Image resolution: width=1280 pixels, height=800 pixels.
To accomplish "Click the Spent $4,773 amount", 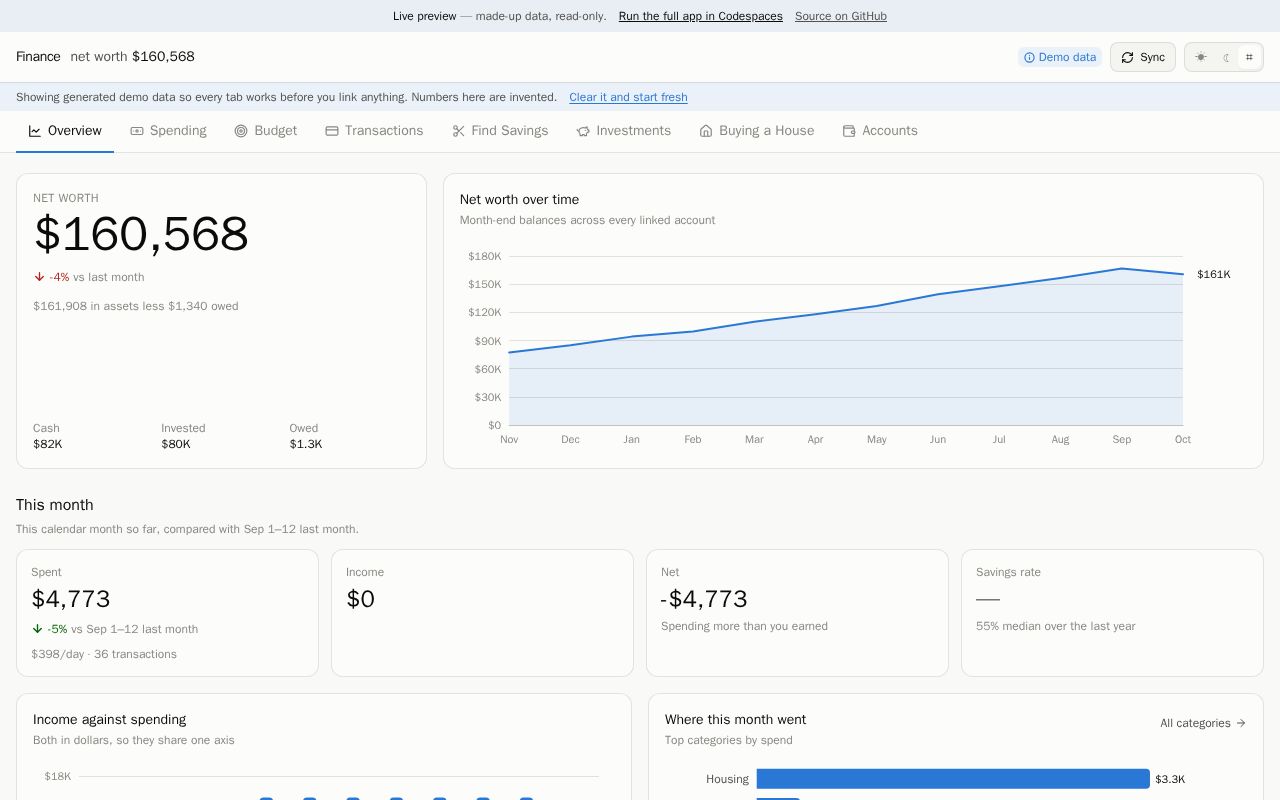I will click(x=71, y=599).
